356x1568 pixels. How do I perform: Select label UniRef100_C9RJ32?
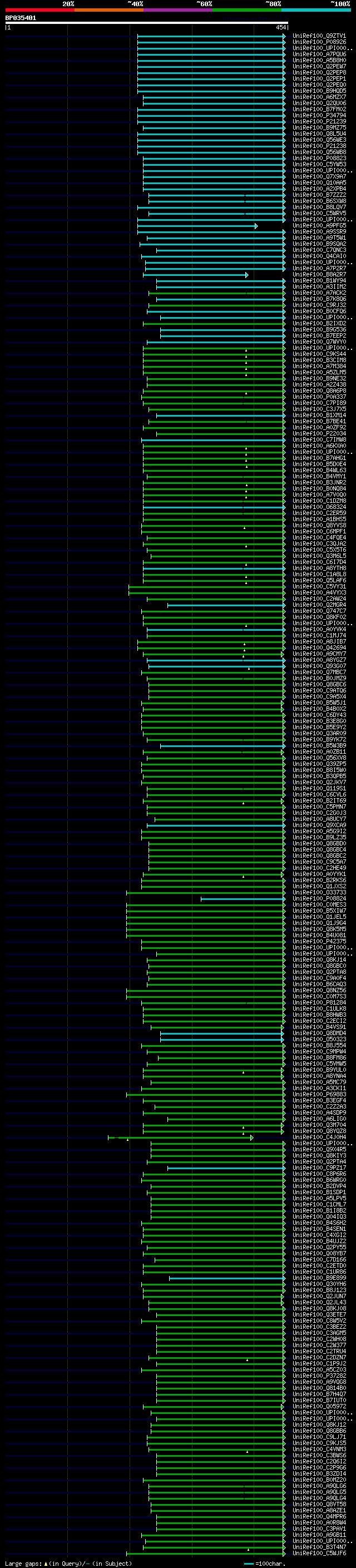(319, 305)
